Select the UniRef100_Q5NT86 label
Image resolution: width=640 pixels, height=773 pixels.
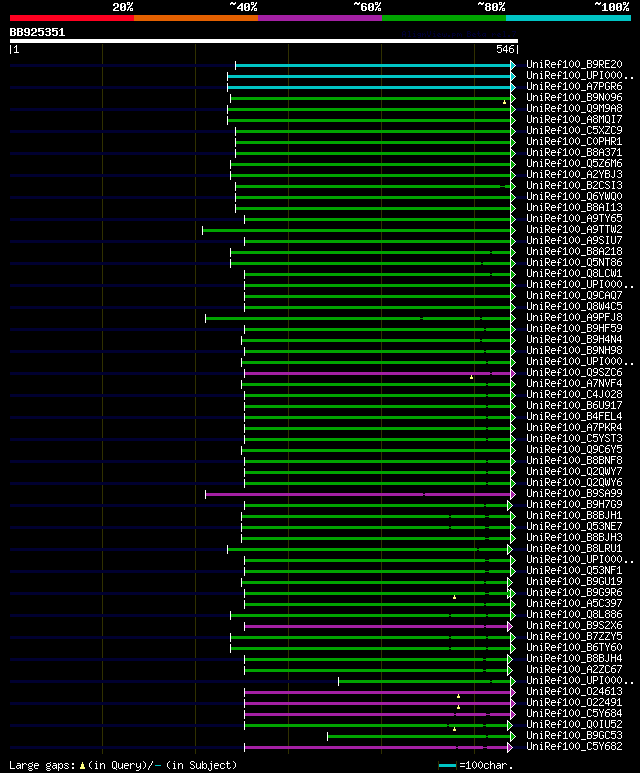[x=574, y=262]
